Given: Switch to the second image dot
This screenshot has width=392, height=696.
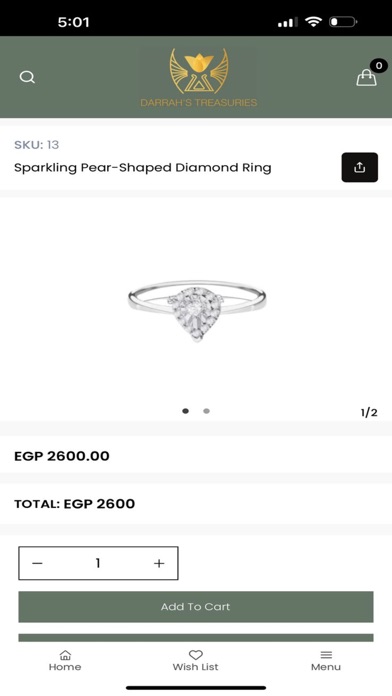Looking at the screenshot, I should coord(206,411).
